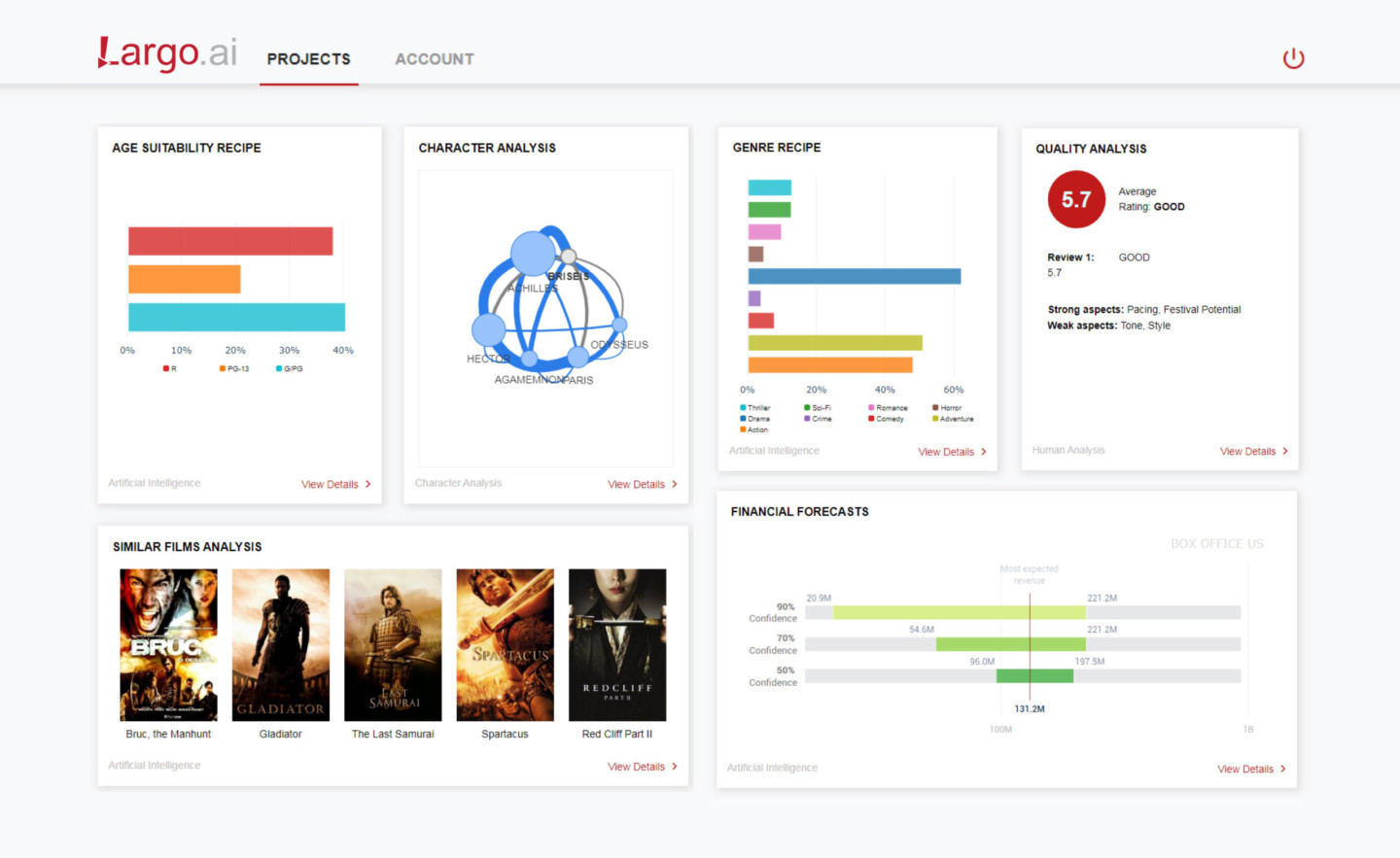Image resolution: width=1400 pixels, height=858 pixels.
Task: Expand Financial Forecasts using the chevron arrow
Action: point(1281,769)
